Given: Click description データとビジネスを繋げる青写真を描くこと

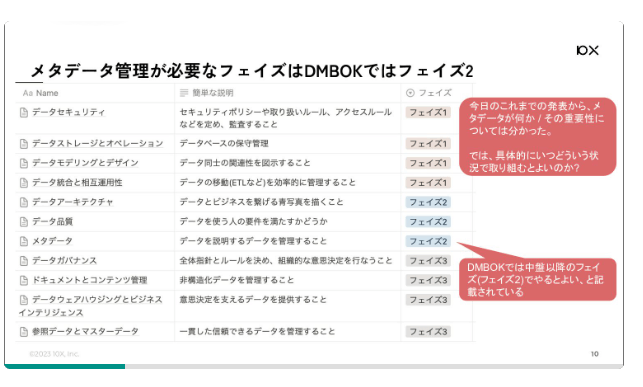Looking at the screenshot, I should [261, 202].
